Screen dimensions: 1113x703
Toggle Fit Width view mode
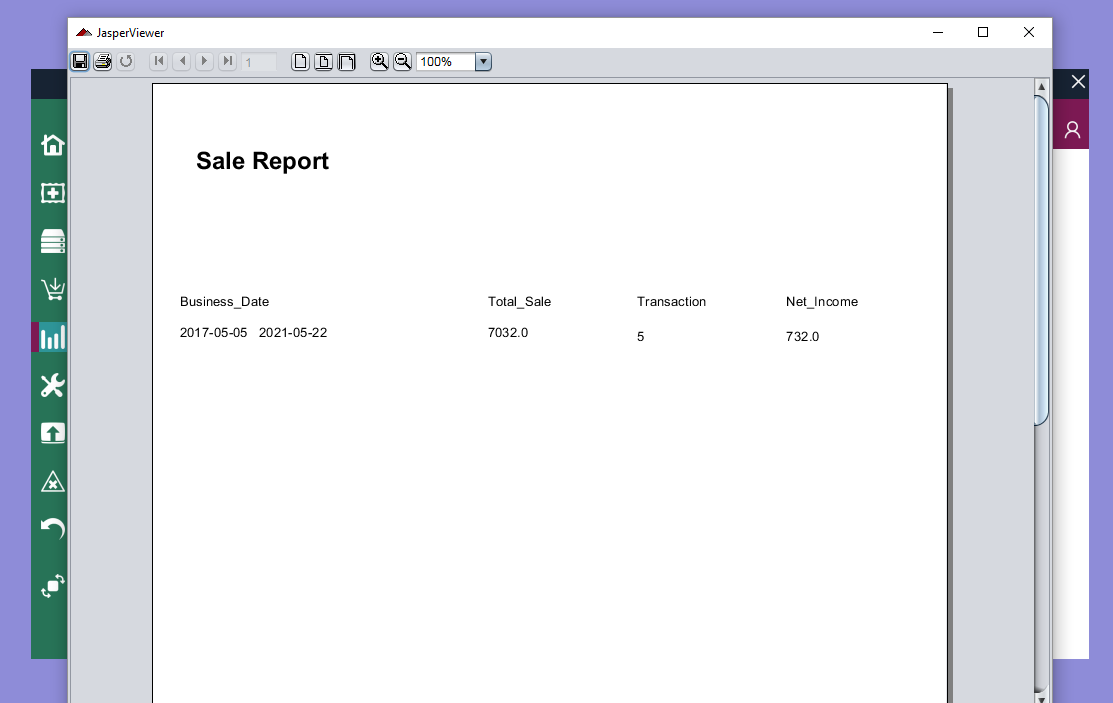347,61
